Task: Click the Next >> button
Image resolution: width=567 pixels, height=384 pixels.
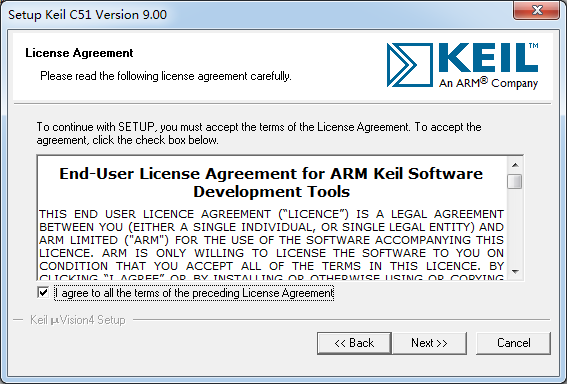Action: click(430, 343)
